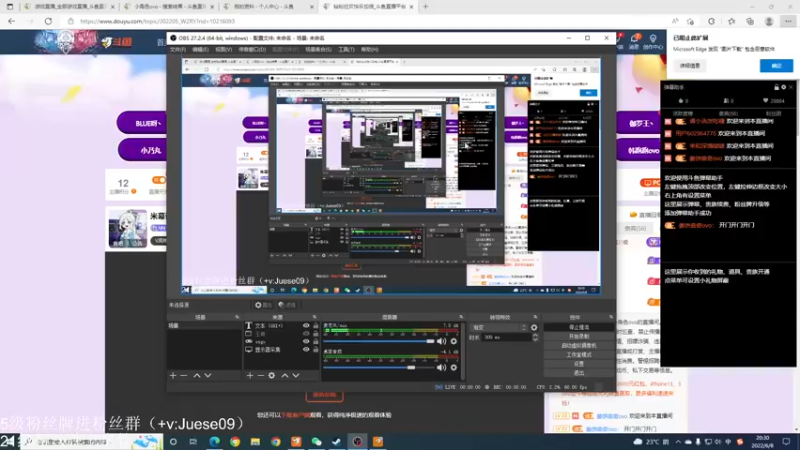
Task: Remove the selected scene with the minus icon in Scenes panel
Action: [x=184, y=376]
